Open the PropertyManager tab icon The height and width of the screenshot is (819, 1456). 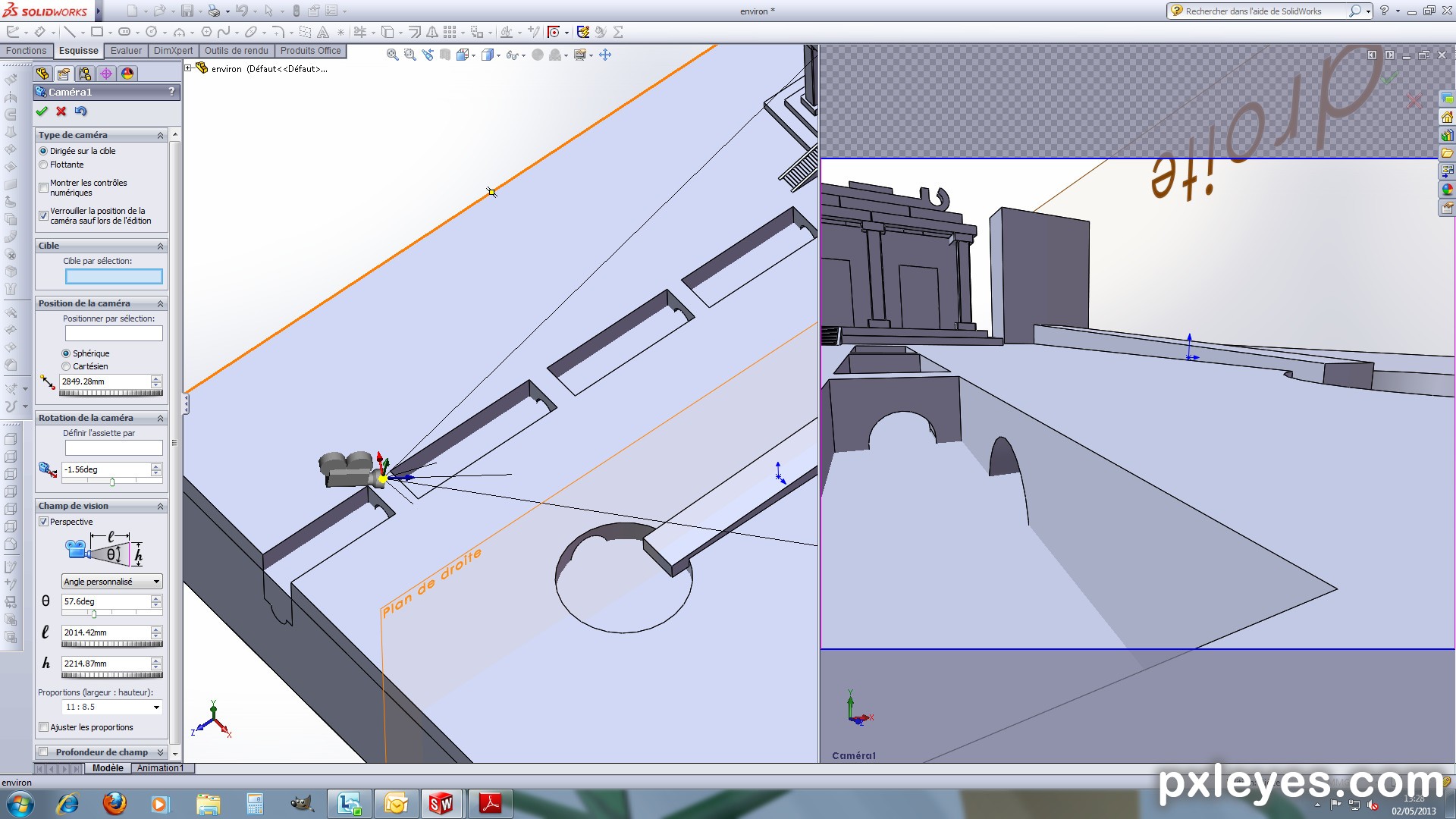pos(64,74)
